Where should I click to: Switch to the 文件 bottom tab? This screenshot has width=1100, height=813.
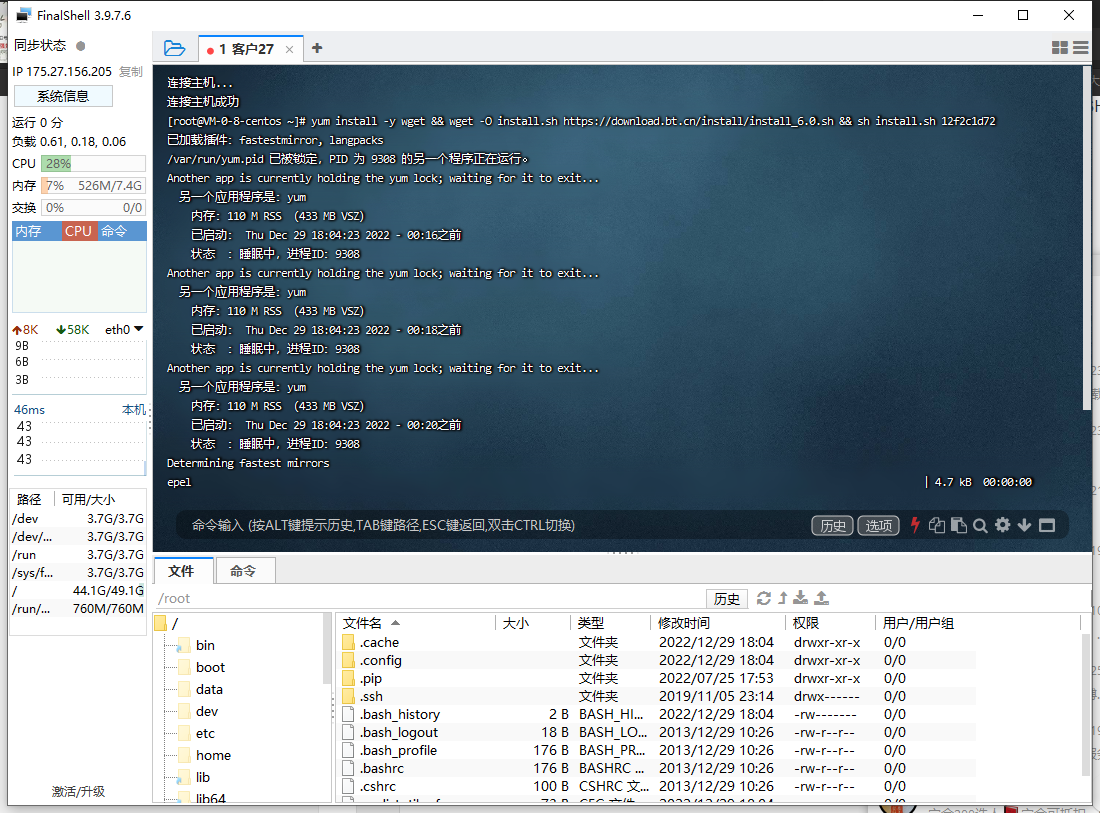tap(181, 571)
